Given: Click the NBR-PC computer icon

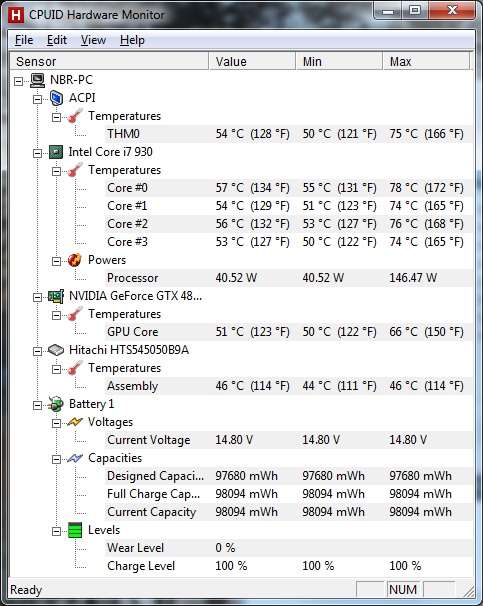Looking at the screenshot, I should (37, 80).
